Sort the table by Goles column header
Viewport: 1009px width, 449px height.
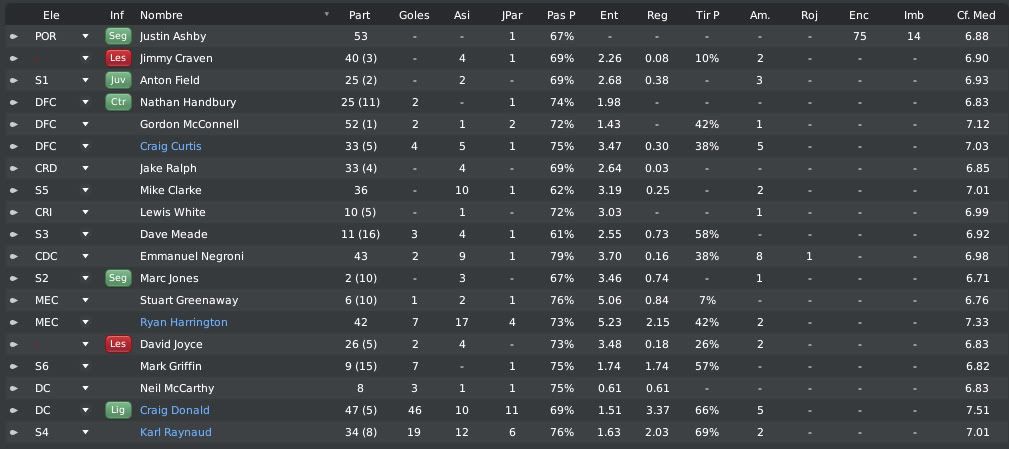pos(414,15)
